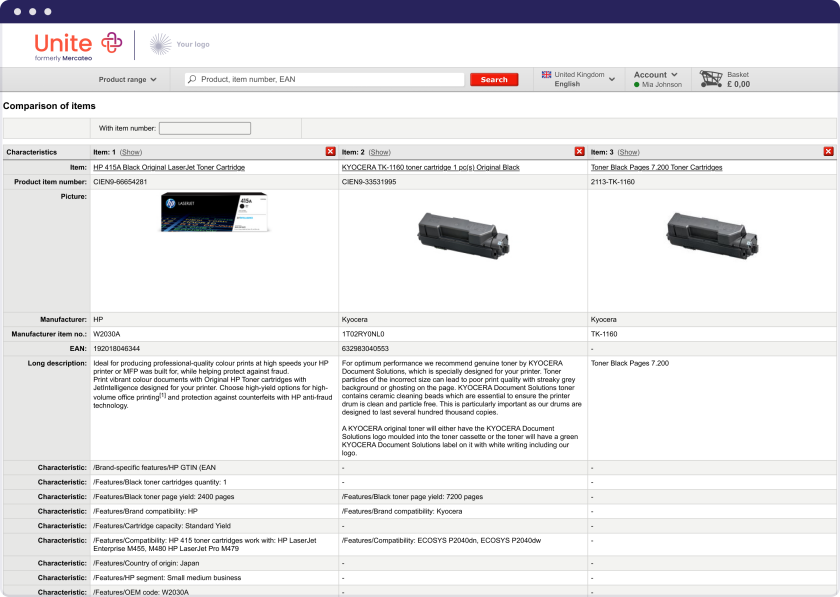
Task: Open the United Kingdom English language selector
Action: point(578,79)
